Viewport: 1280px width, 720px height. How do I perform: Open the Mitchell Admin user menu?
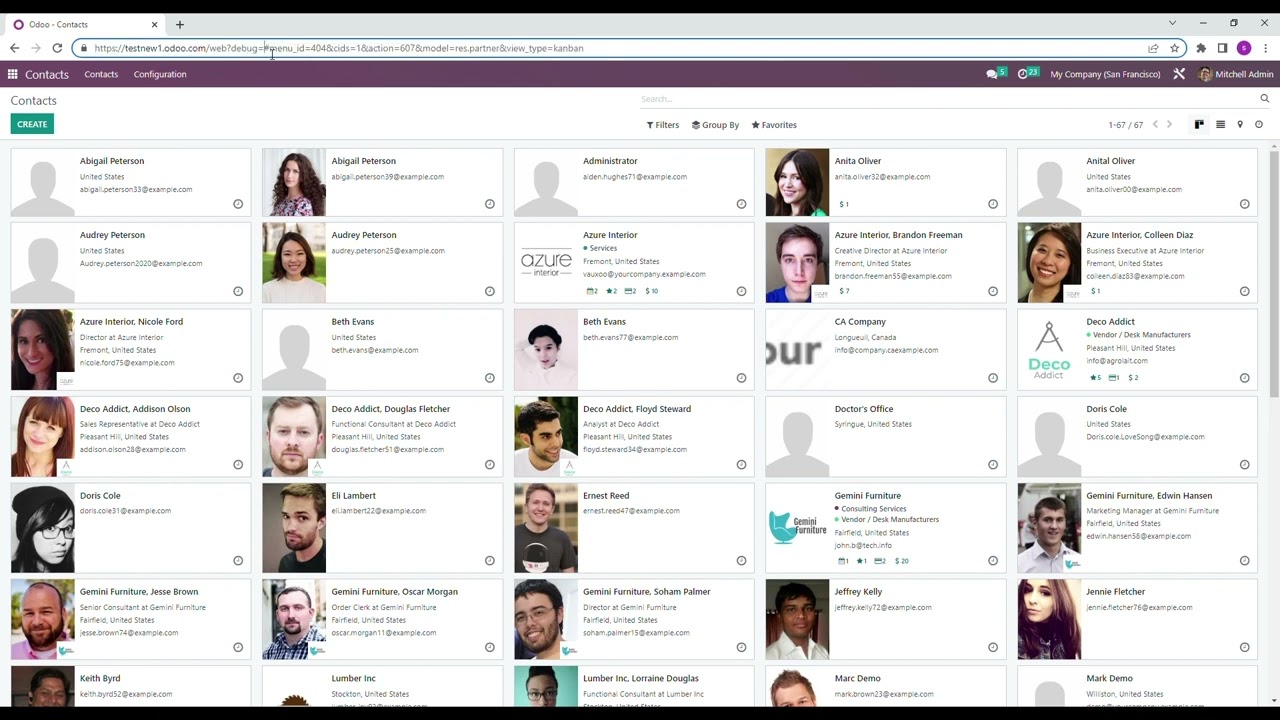pyautogui.click(x=1236, y=74)
